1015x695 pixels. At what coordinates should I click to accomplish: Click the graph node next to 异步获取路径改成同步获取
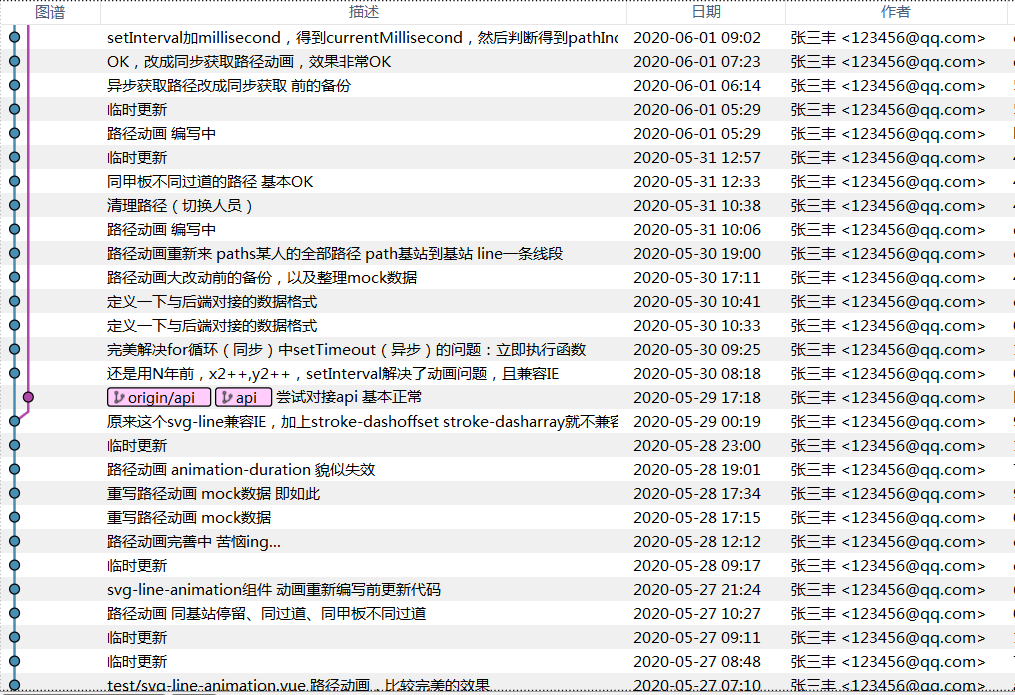tap(14, 85)
